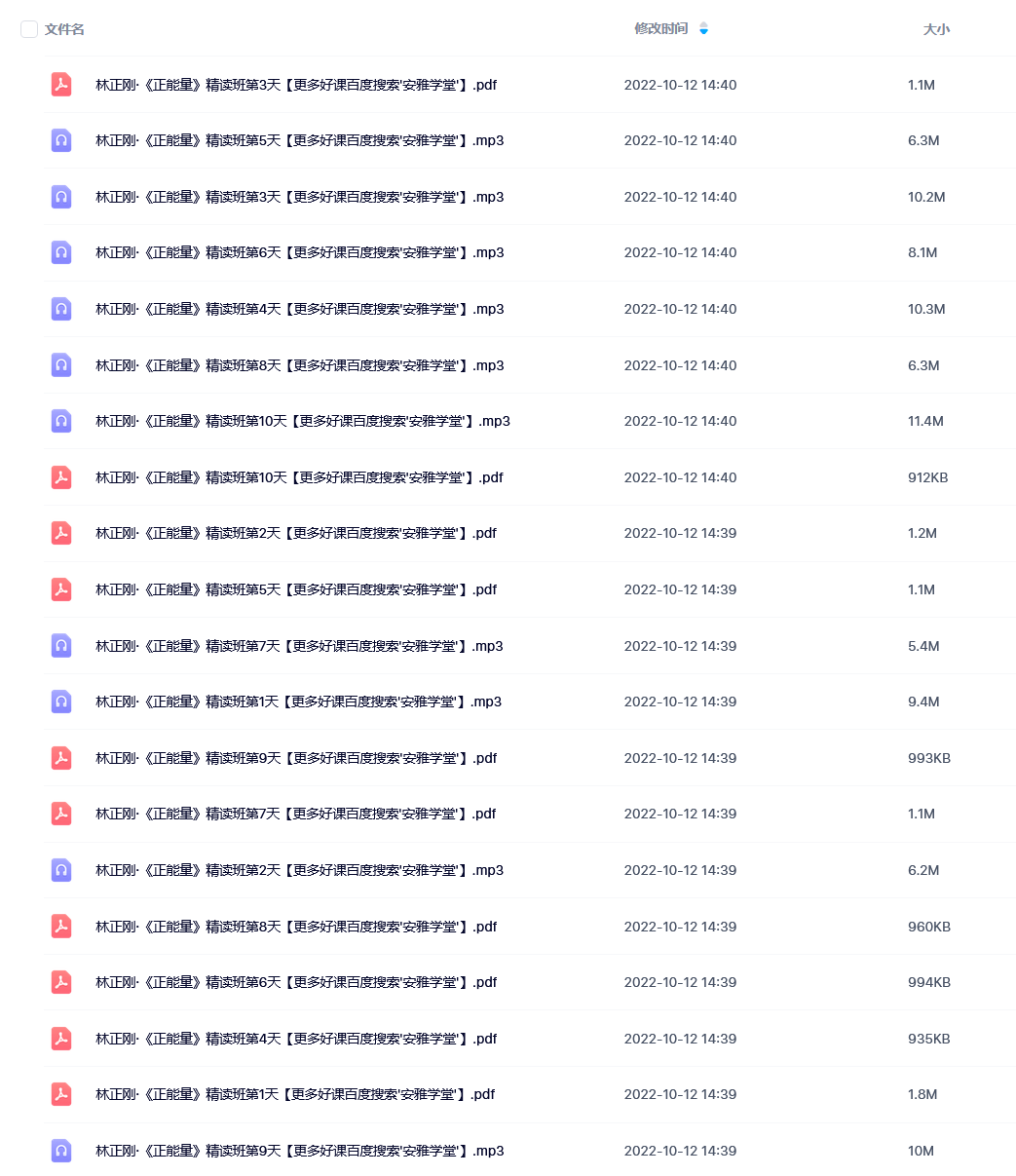1016x1176 pixels.
Task: Click the 文件名 column header
Action: coord(64,29)
